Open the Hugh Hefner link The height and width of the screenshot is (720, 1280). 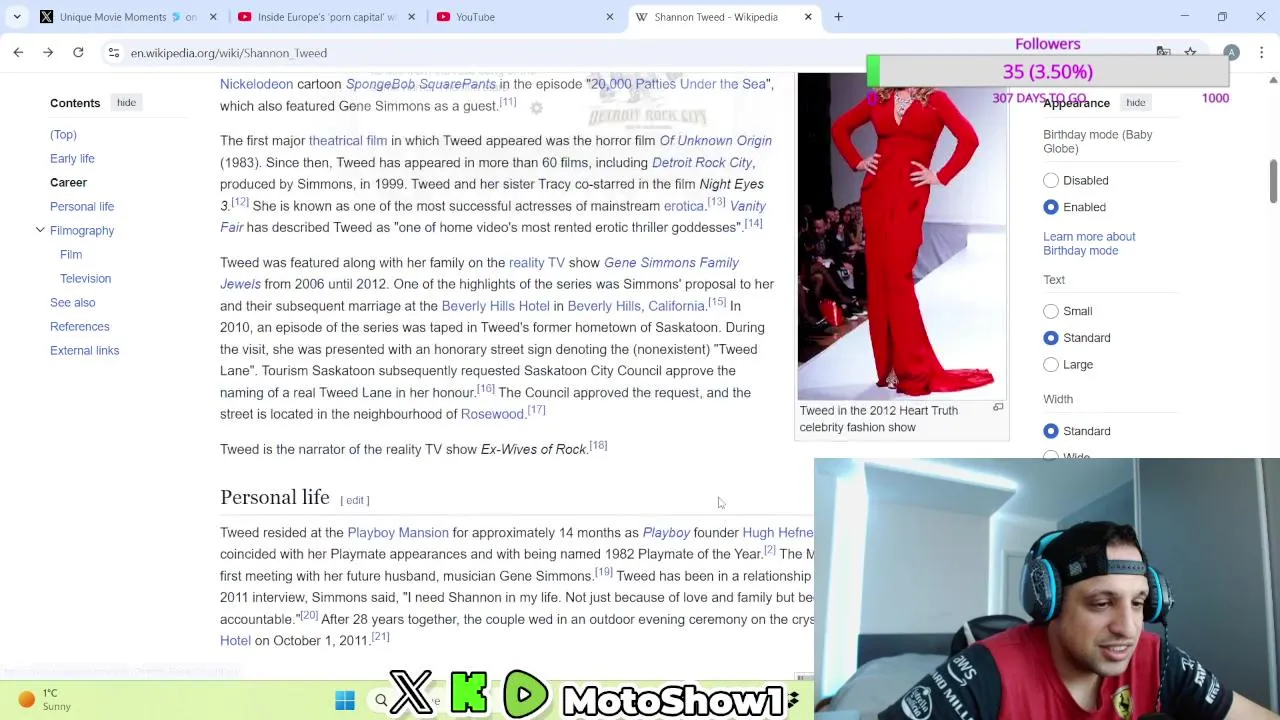[x=778, y=533]
